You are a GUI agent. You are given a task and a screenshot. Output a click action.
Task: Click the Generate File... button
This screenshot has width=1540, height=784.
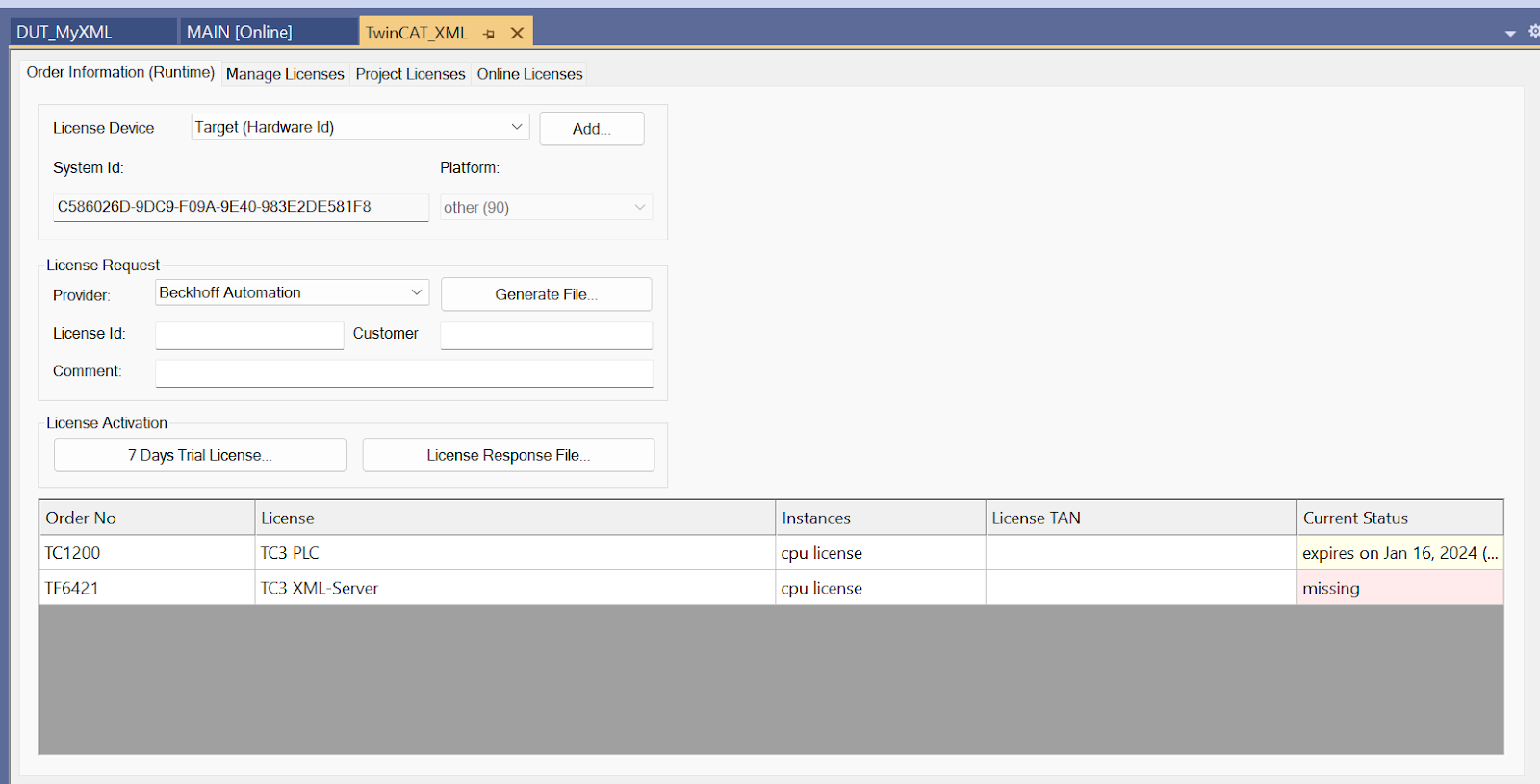click(546, 294)
